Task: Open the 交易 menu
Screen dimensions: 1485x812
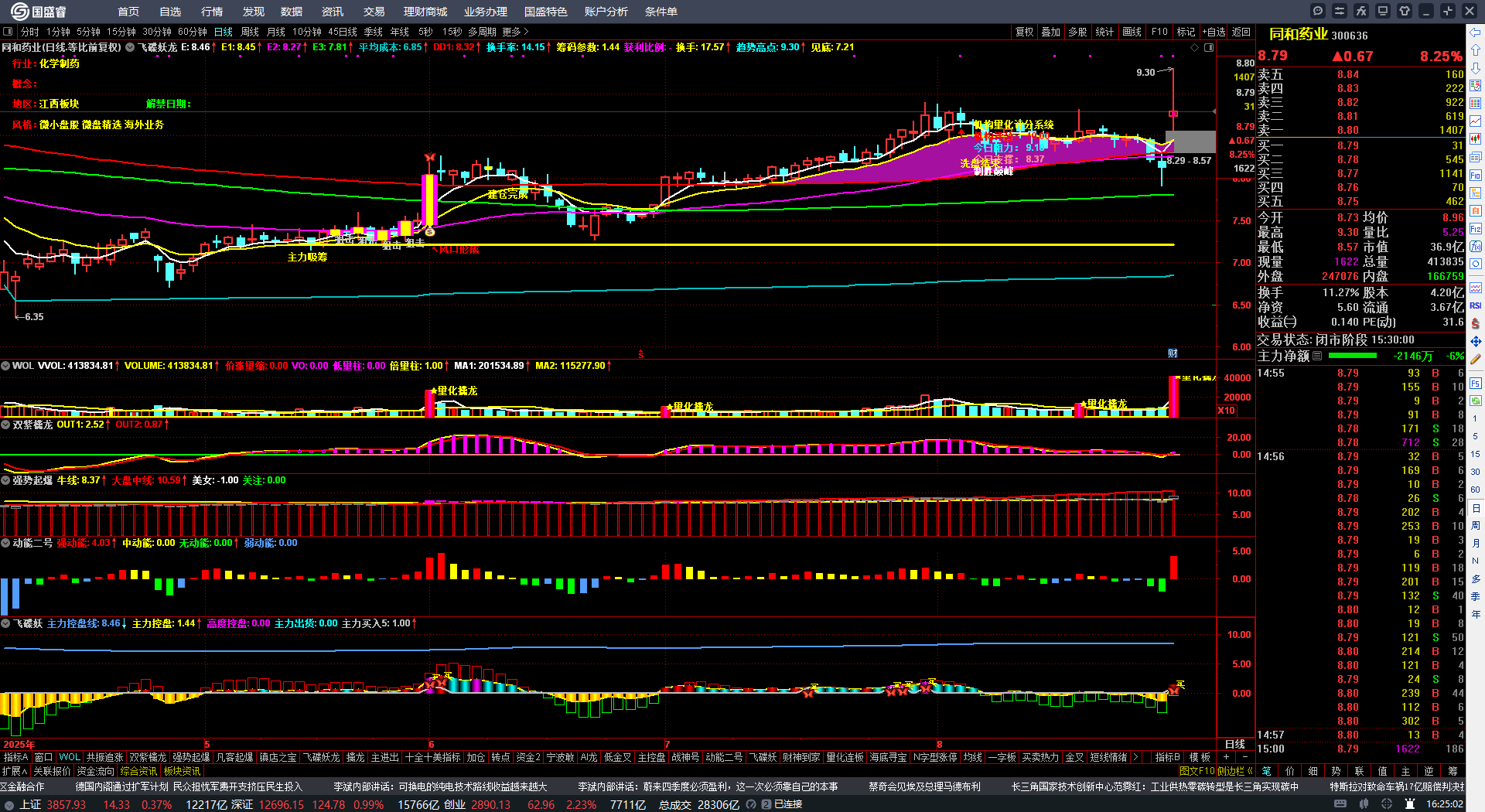Action: [374, 12]
